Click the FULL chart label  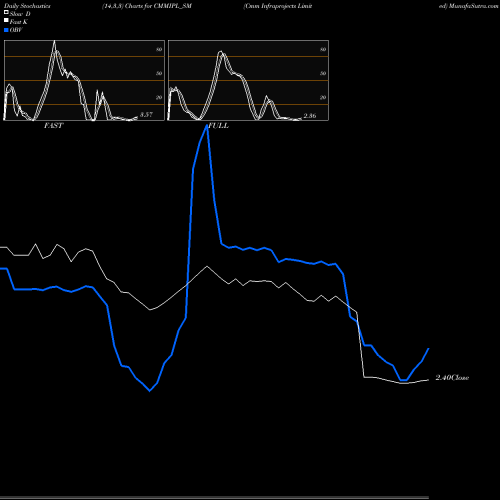tap(219, 125)
